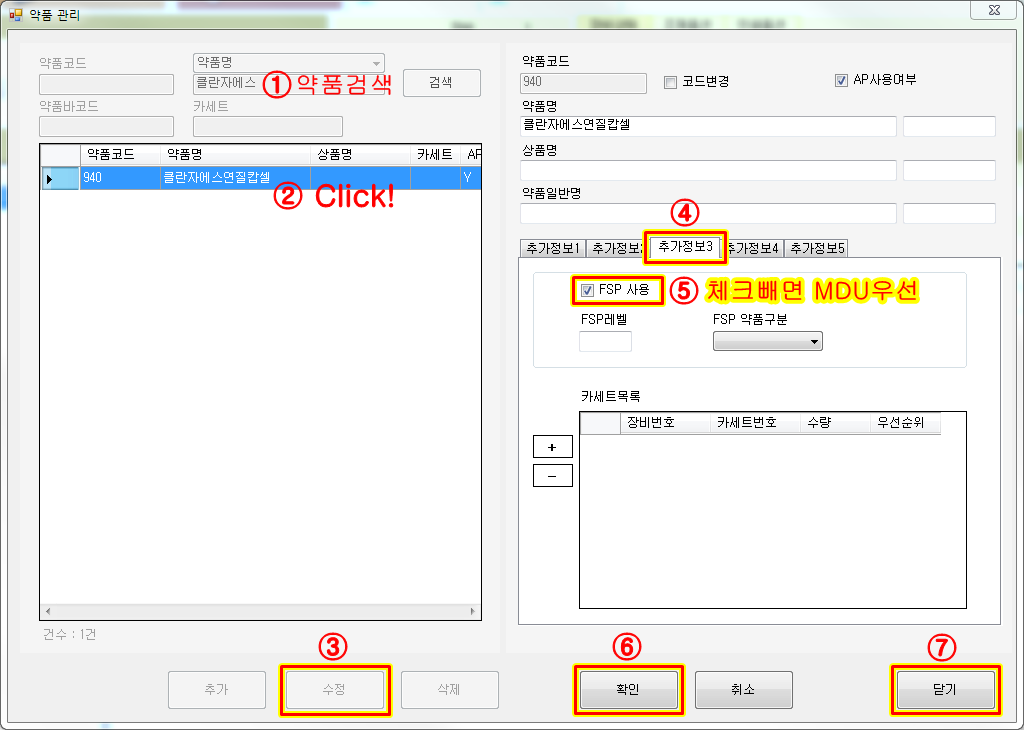Click the 검색 search button

442,83
